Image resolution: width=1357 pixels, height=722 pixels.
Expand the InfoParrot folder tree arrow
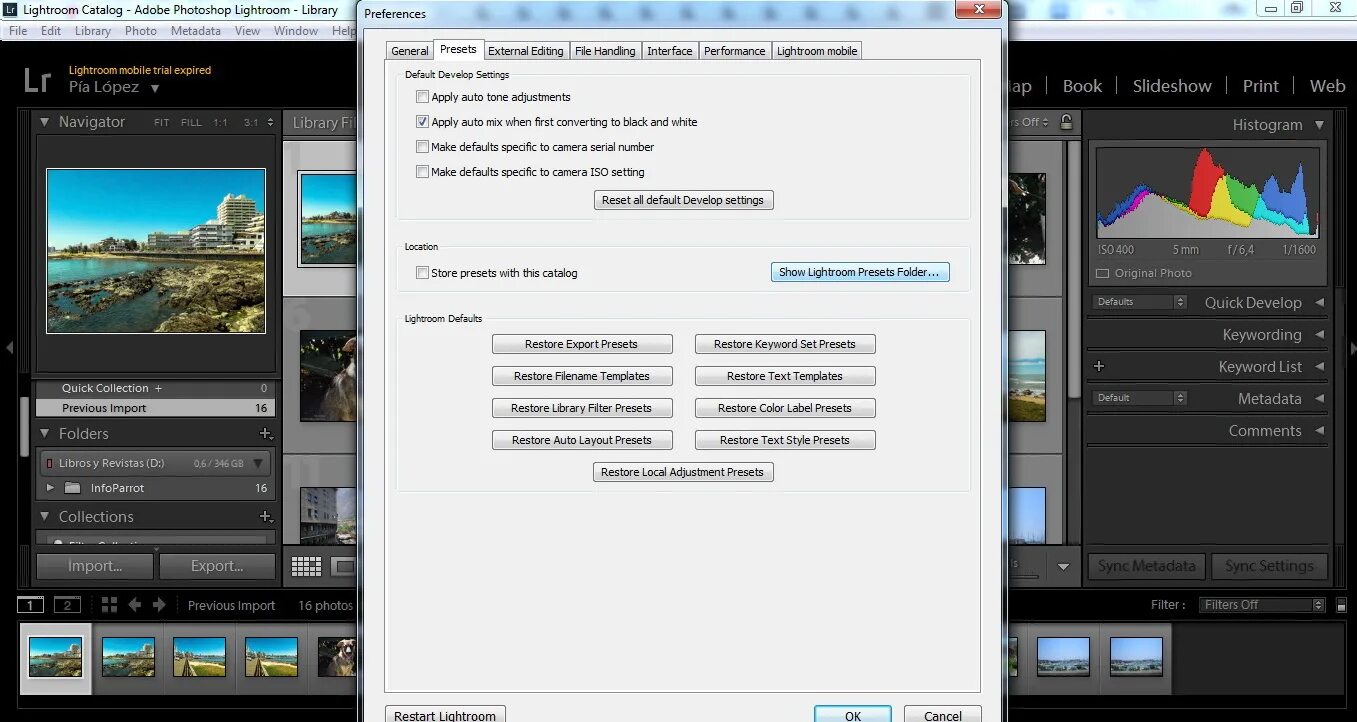click(x=51, y=488)
